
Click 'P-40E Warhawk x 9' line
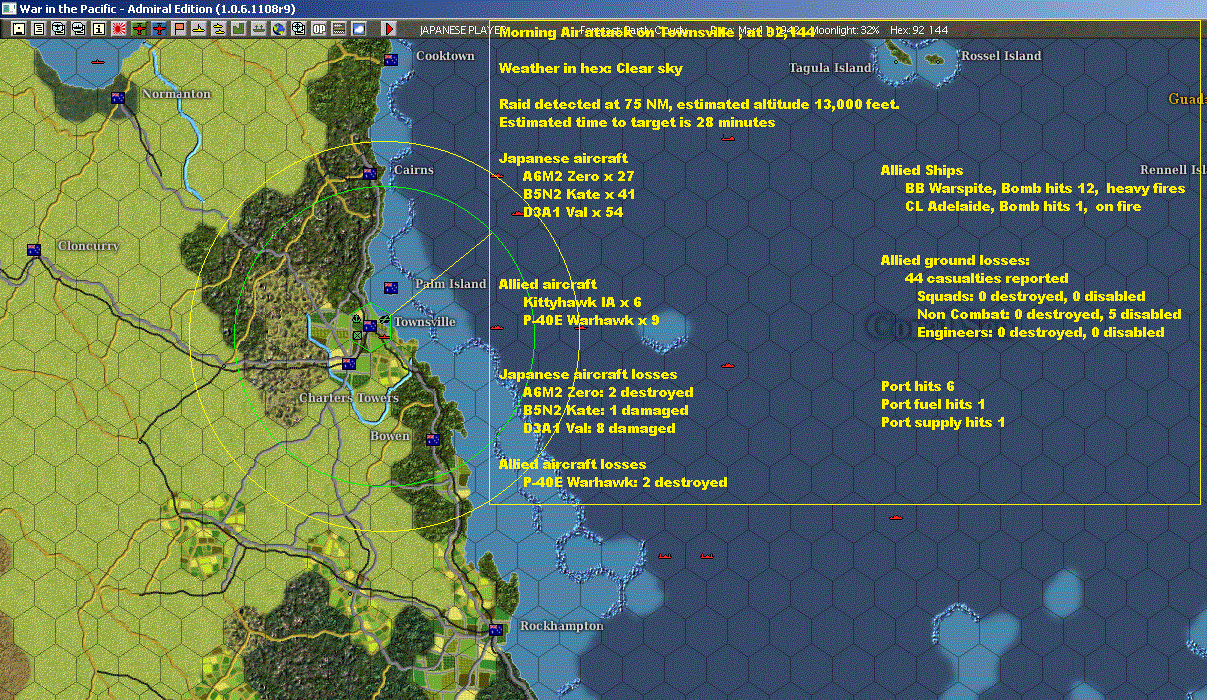coord(591,320)
